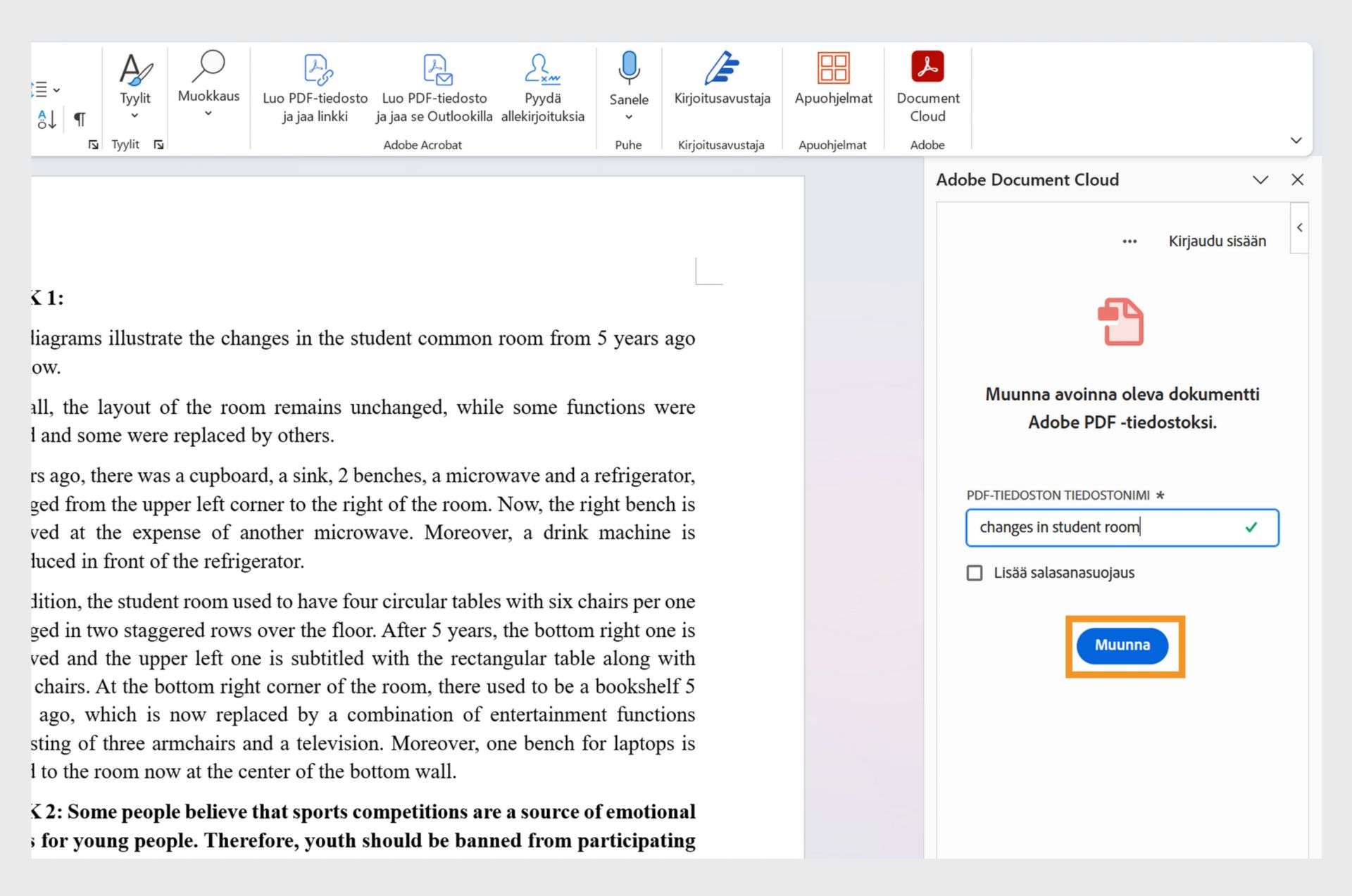Open Kirjoitusavustaja editor tool
Image resolution: width=1352 pixels, height=896 pixels.
click(x=722, y=79)
